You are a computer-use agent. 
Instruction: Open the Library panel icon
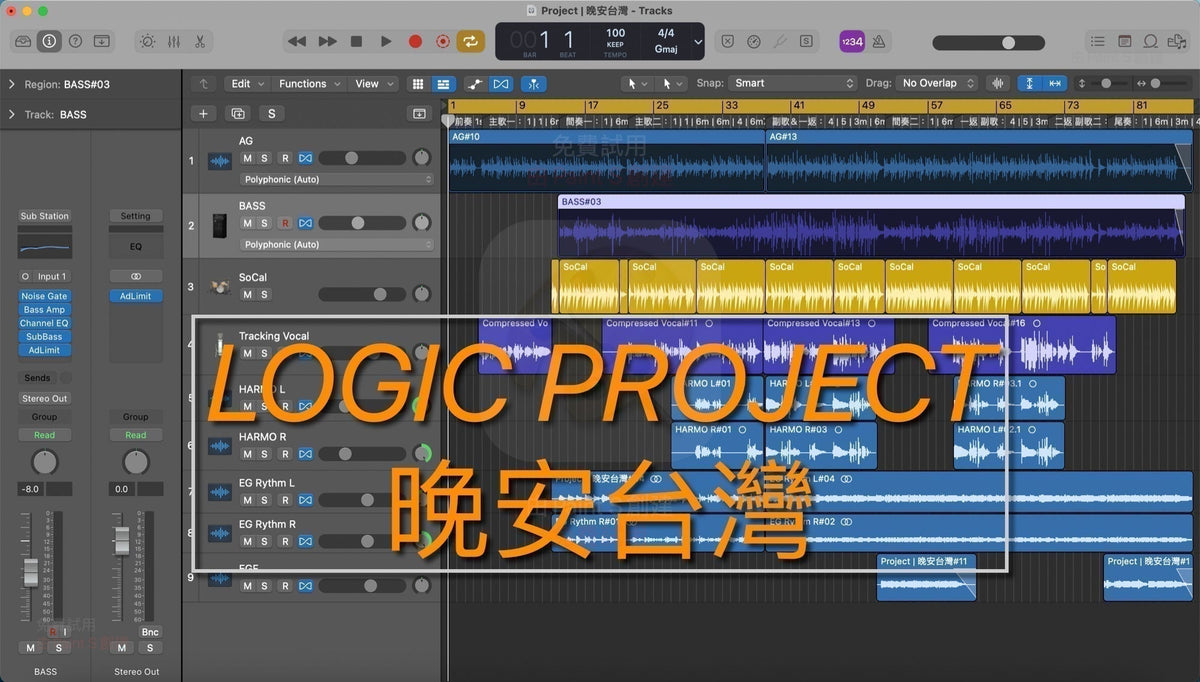click(x=22, y=41)
